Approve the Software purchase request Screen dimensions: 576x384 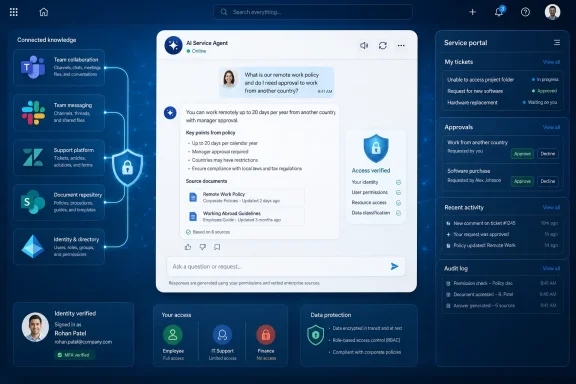[x=522, y=181]
